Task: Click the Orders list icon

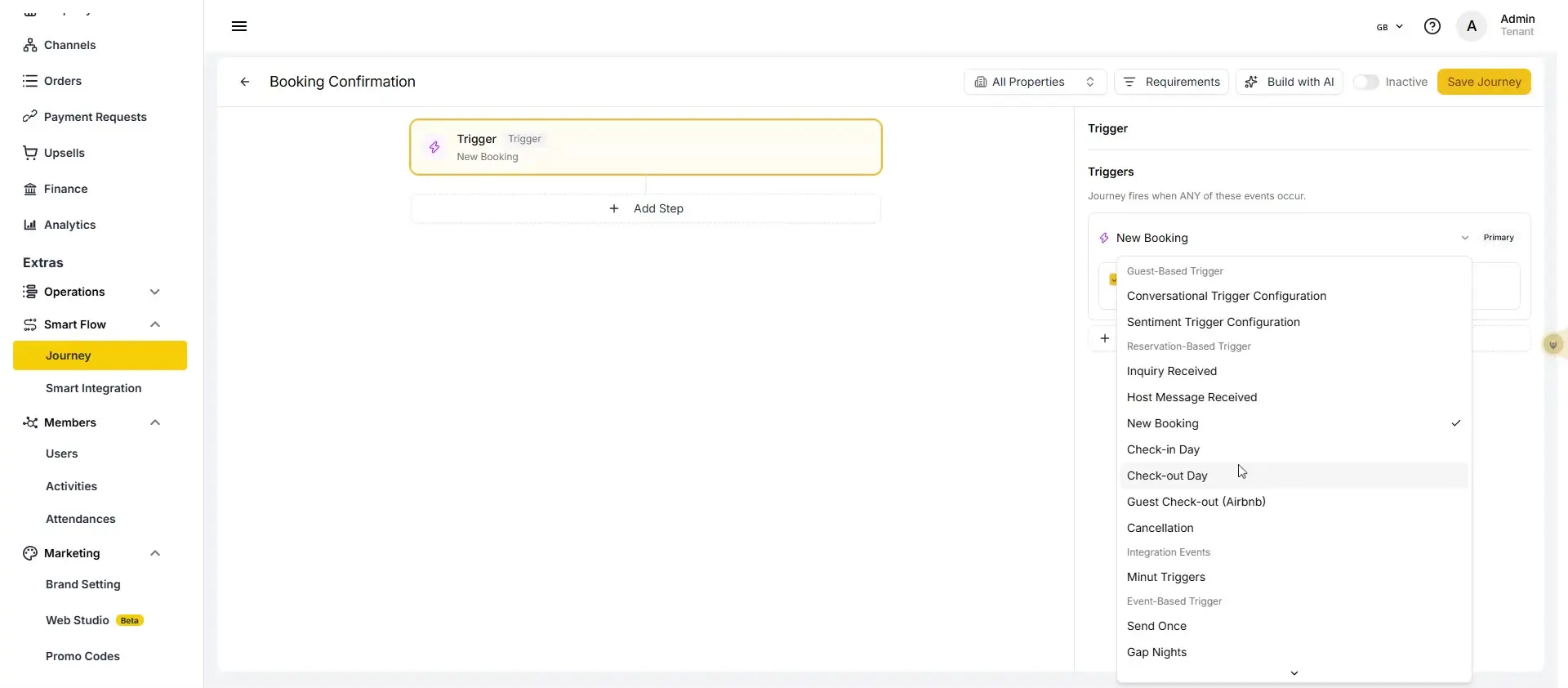Action: tap(30, 81)
